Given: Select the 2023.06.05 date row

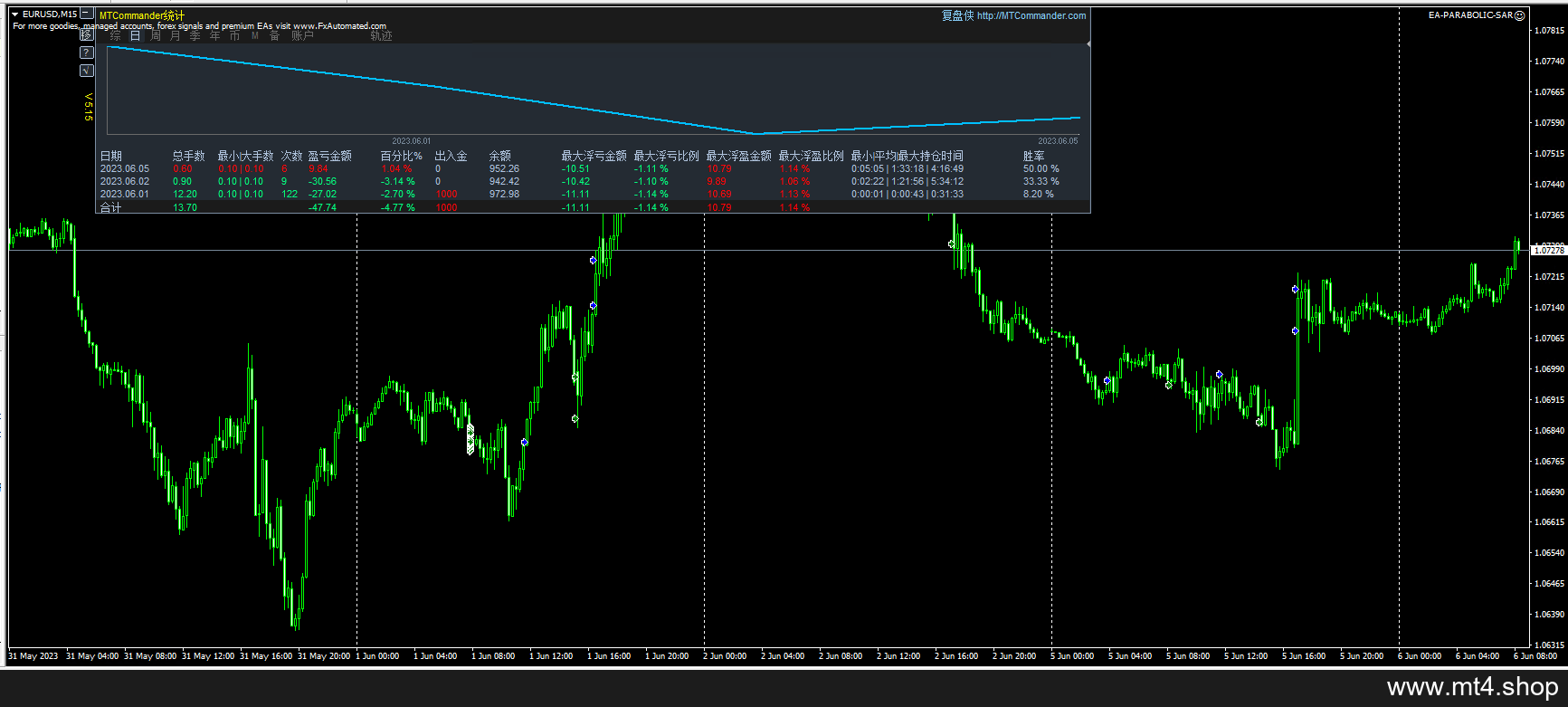Looking at the screenshot, I should coord(125,168).
